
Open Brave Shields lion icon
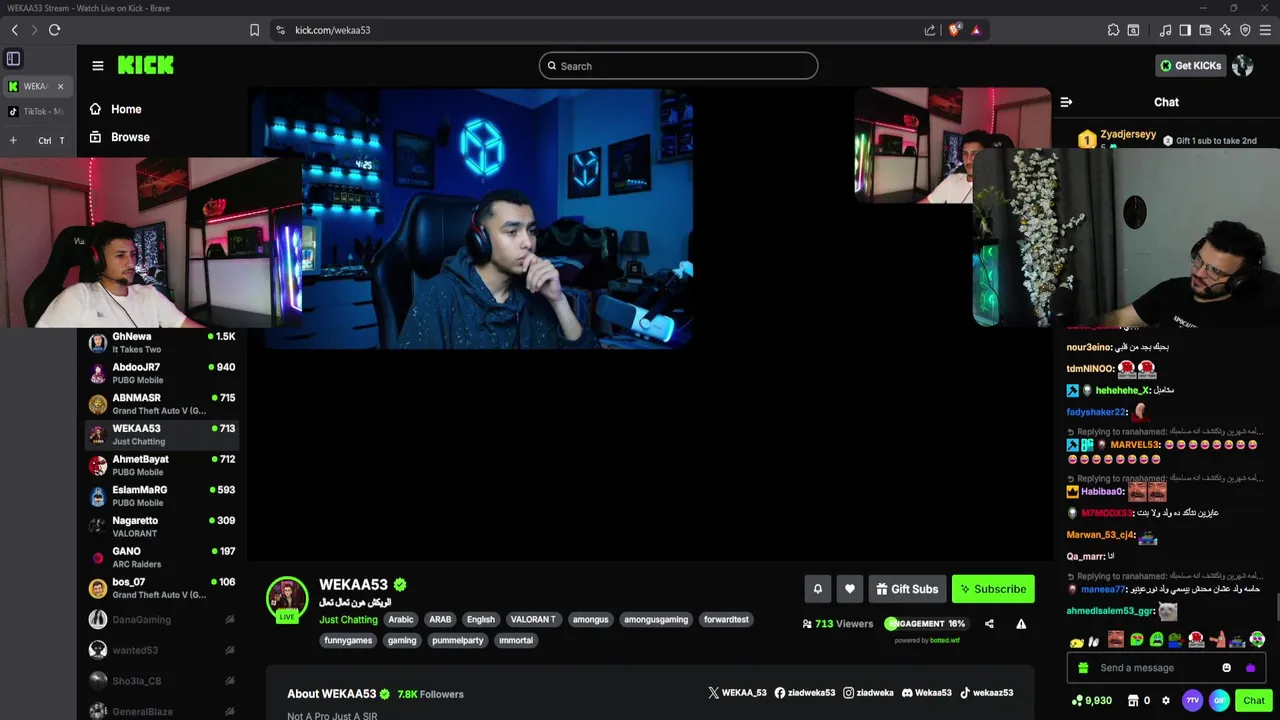coord(954,30)
